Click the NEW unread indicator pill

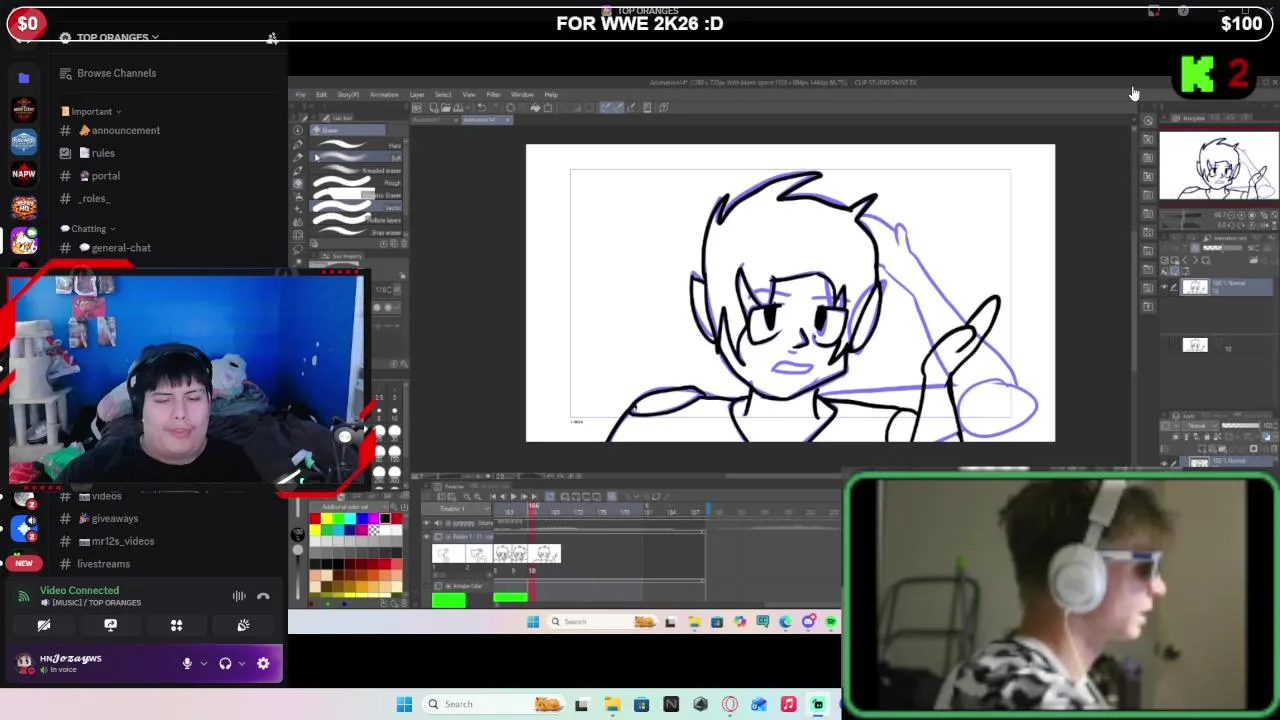[x=24, y=563]
